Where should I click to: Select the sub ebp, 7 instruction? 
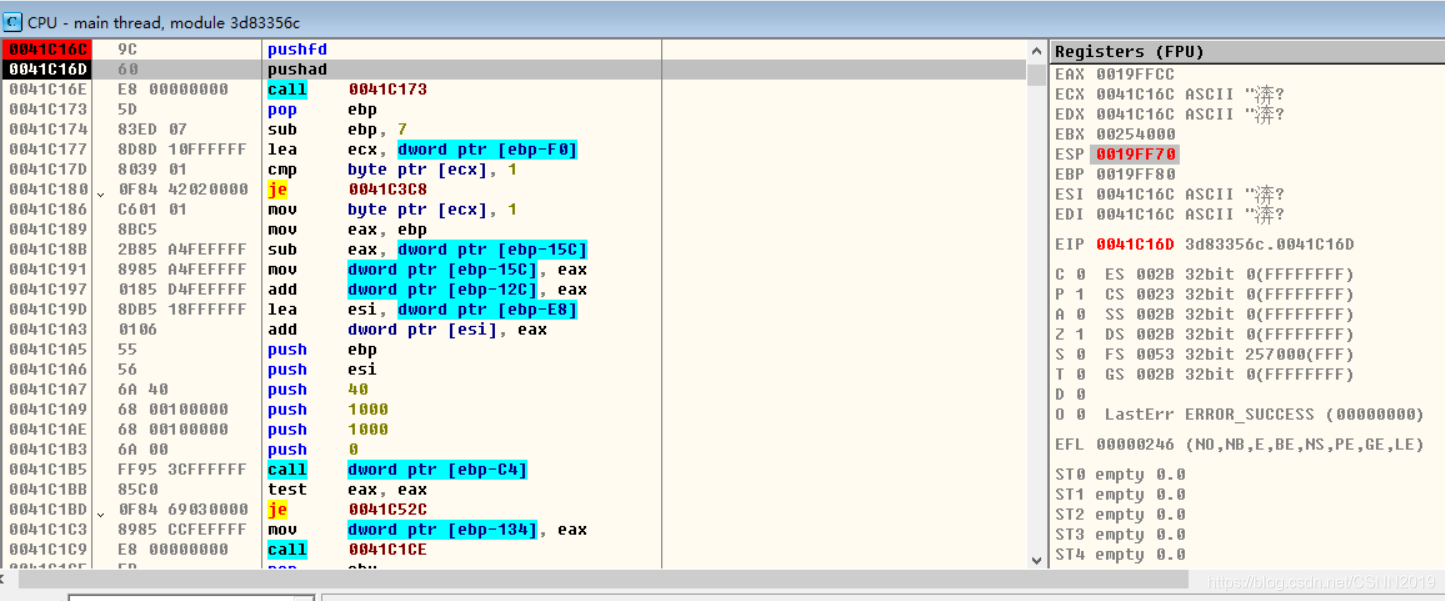pos(337,129)
